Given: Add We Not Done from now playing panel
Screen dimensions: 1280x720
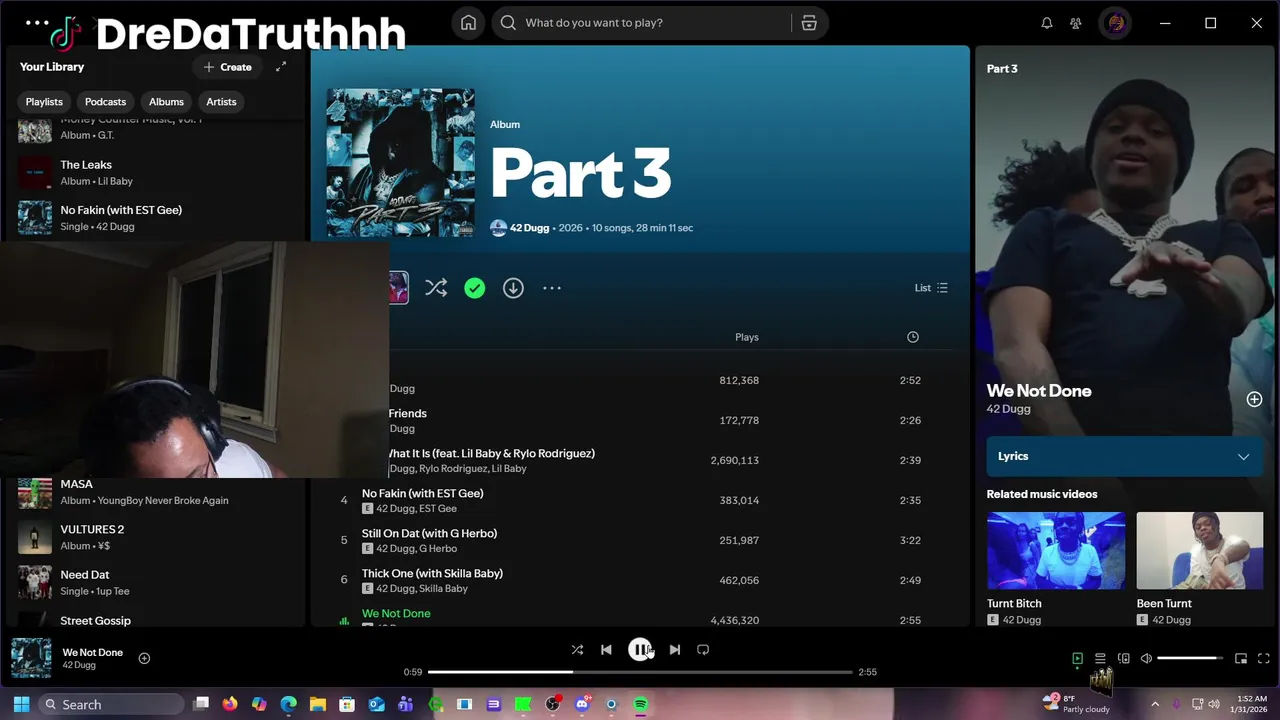Looking at the screenshot, I should (x=1254, y=399).
